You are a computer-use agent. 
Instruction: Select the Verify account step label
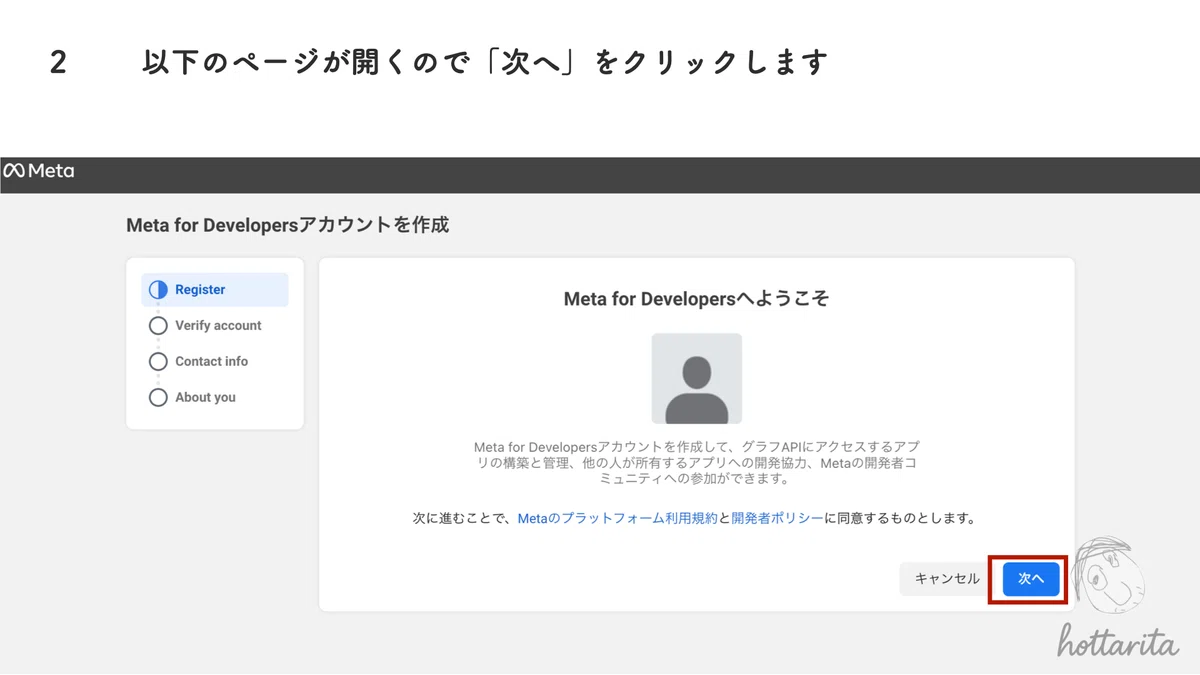[x=218, y=326]
